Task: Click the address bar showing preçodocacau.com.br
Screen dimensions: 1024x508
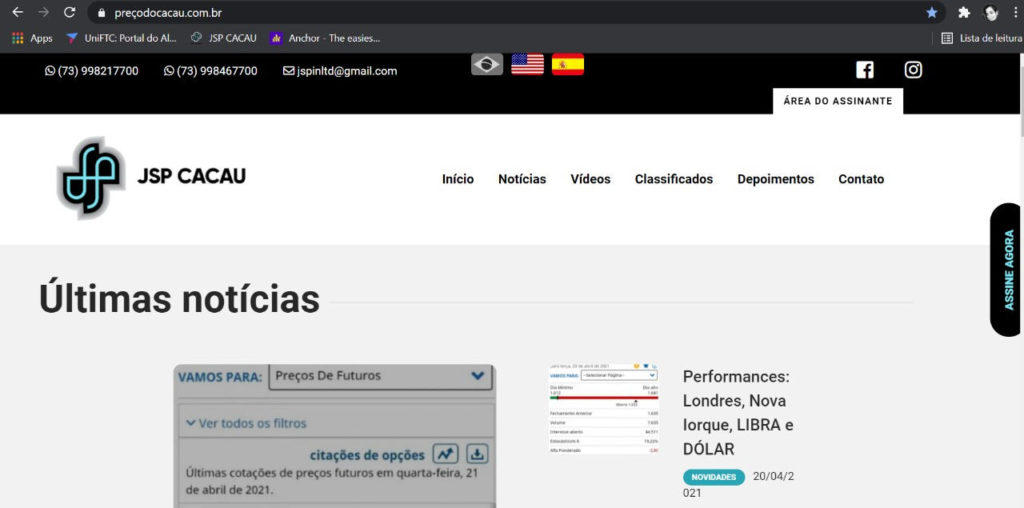Action: point(500,13)
